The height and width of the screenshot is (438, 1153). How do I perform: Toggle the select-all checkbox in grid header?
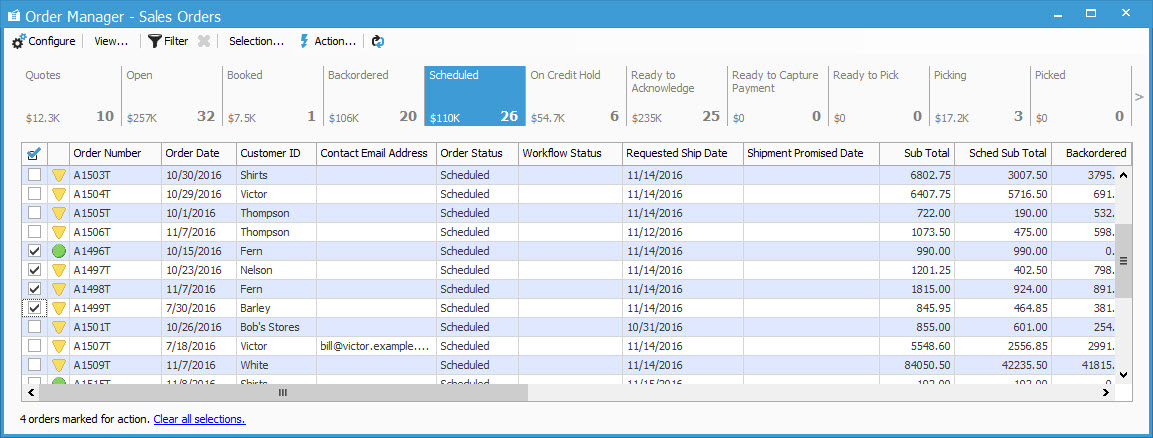click(34, 154)
